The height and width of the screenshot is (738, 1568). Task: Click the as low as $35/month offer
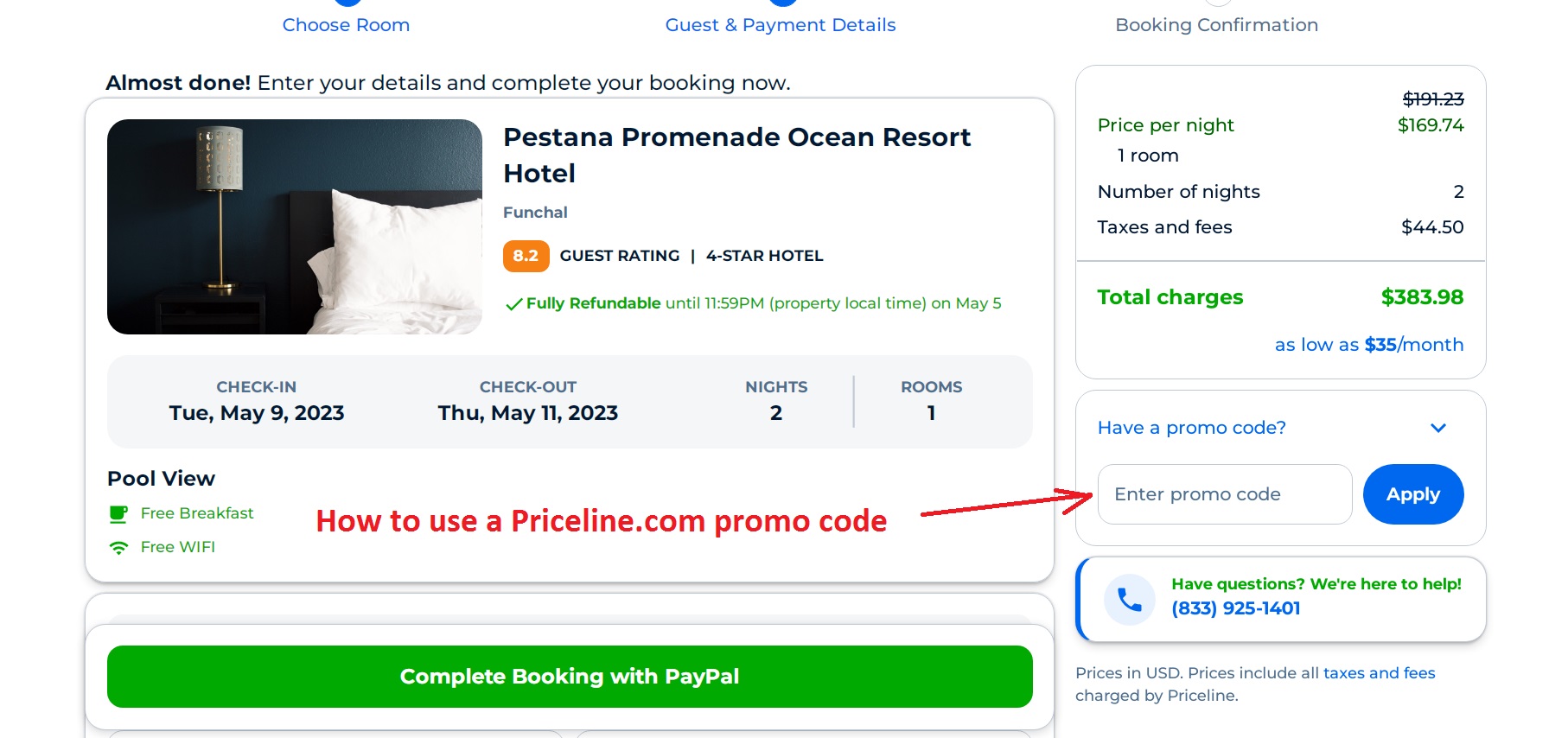1368,344
